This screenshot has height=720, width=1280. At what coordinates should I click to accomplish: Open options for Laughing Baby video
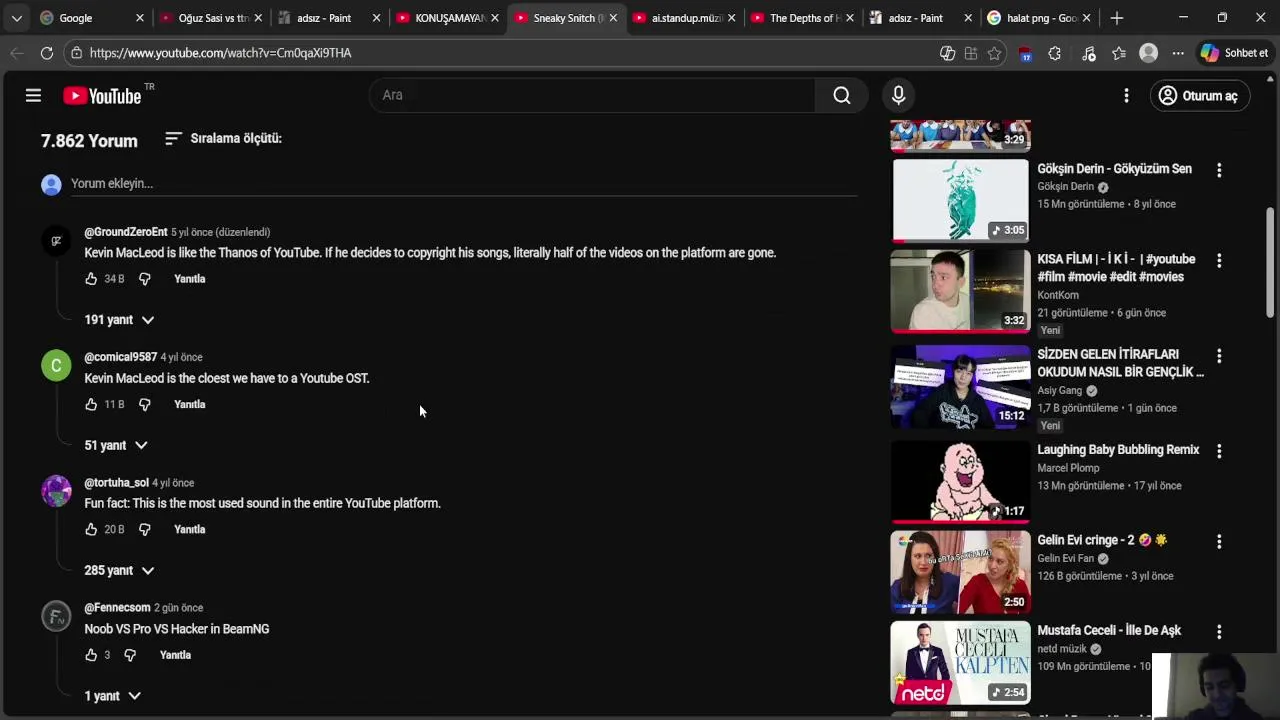pos(1219,451)
